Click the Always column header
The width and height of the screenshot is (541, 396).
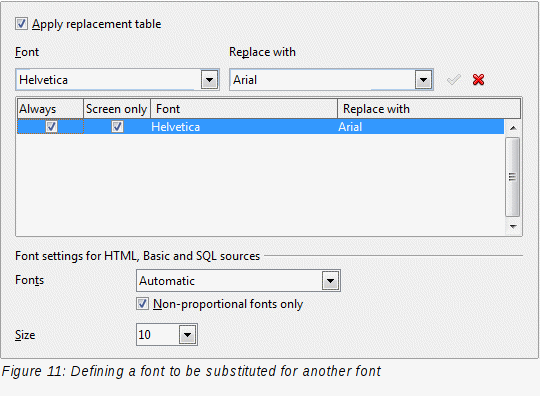pyautogui.click(x=50, y=109)
